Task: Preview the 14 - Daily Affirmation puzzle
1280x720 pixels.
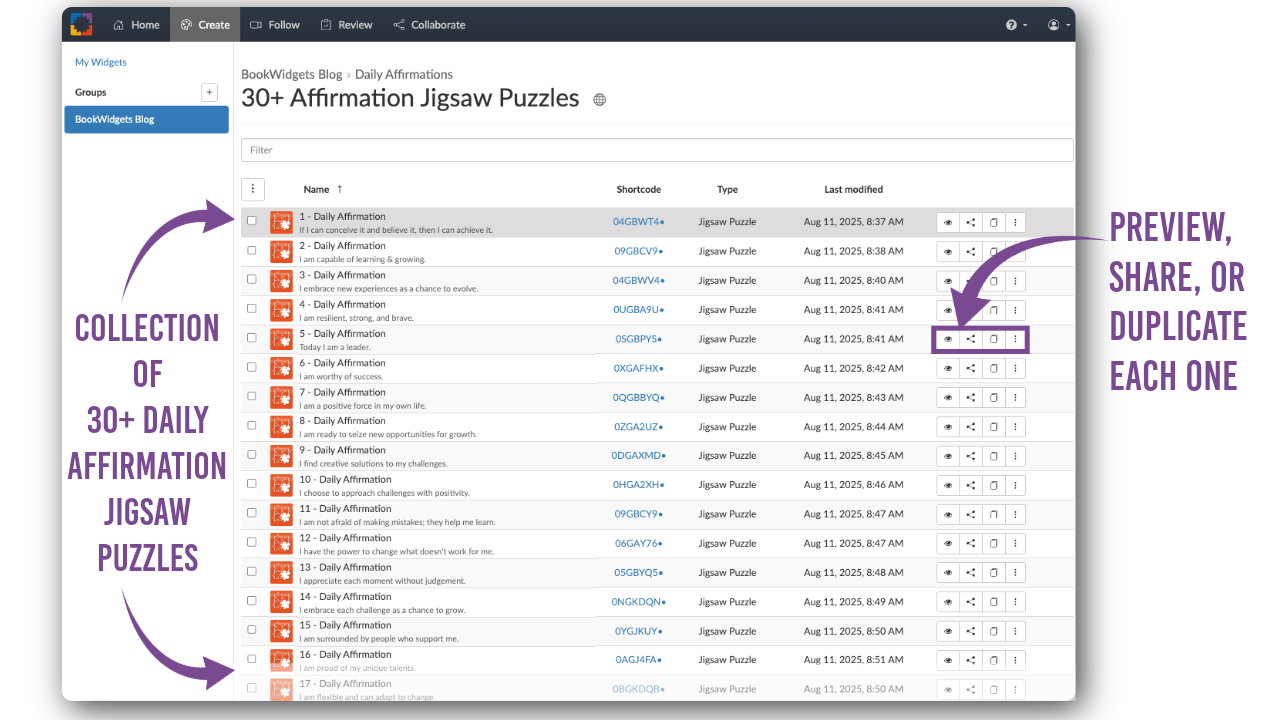Action: point(948,602)
